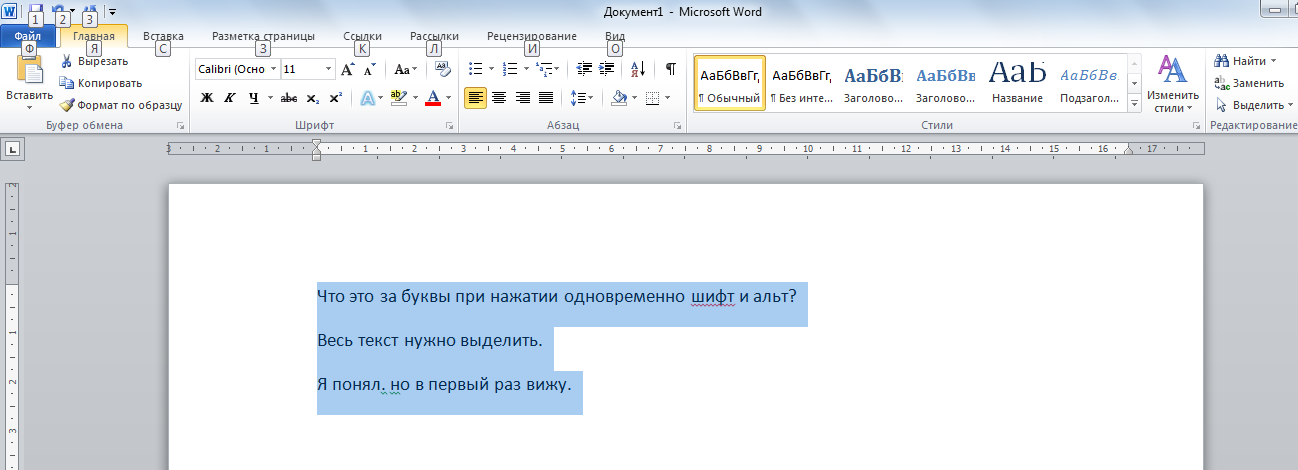
Task: Align the paragraph to the right
Action: coord(522,98)
